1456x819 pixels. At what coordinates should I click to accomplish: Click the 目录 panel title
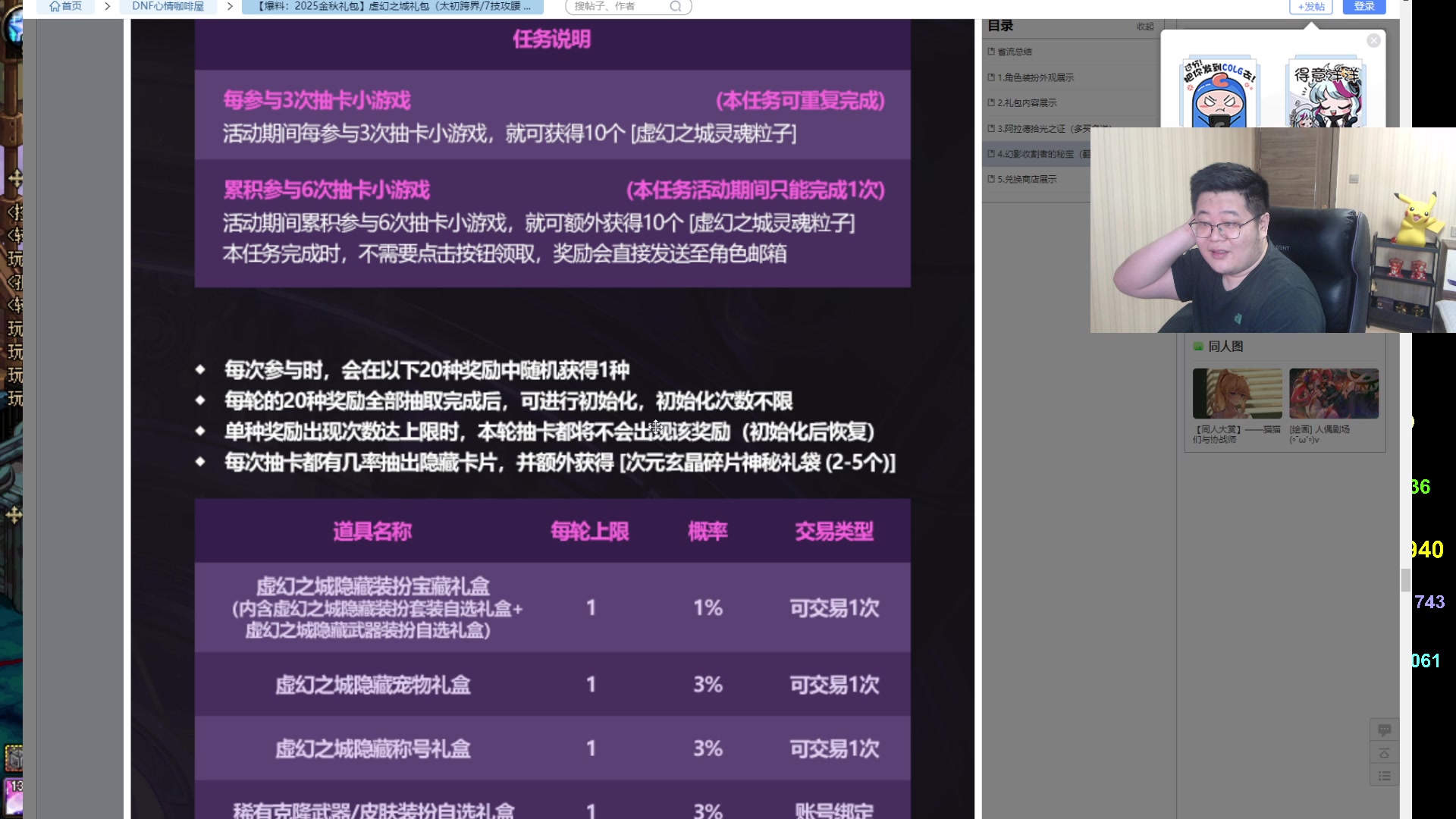tap(1000, 26)
